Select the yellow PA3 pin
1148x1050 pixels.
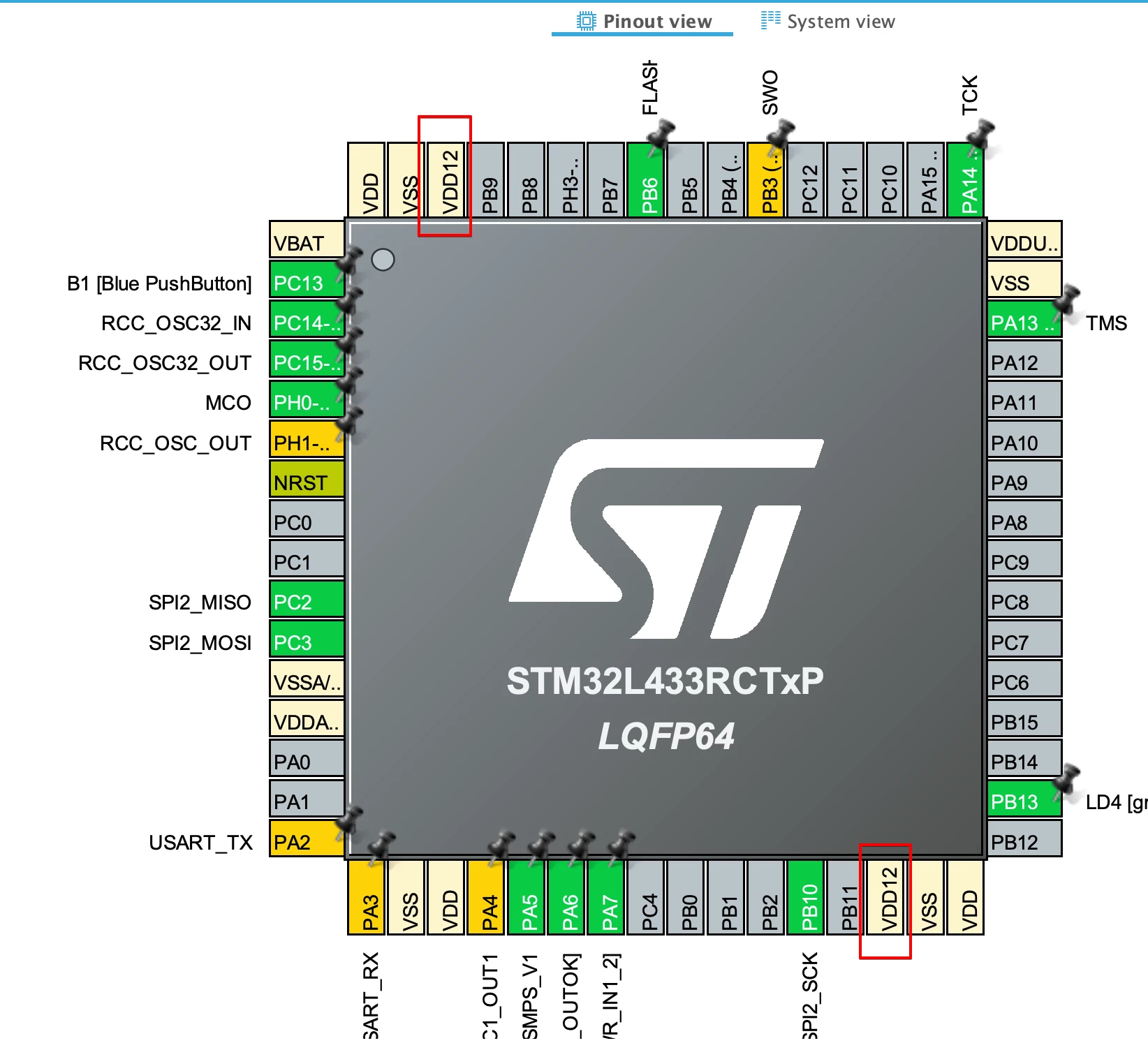(x=367, y=897)
